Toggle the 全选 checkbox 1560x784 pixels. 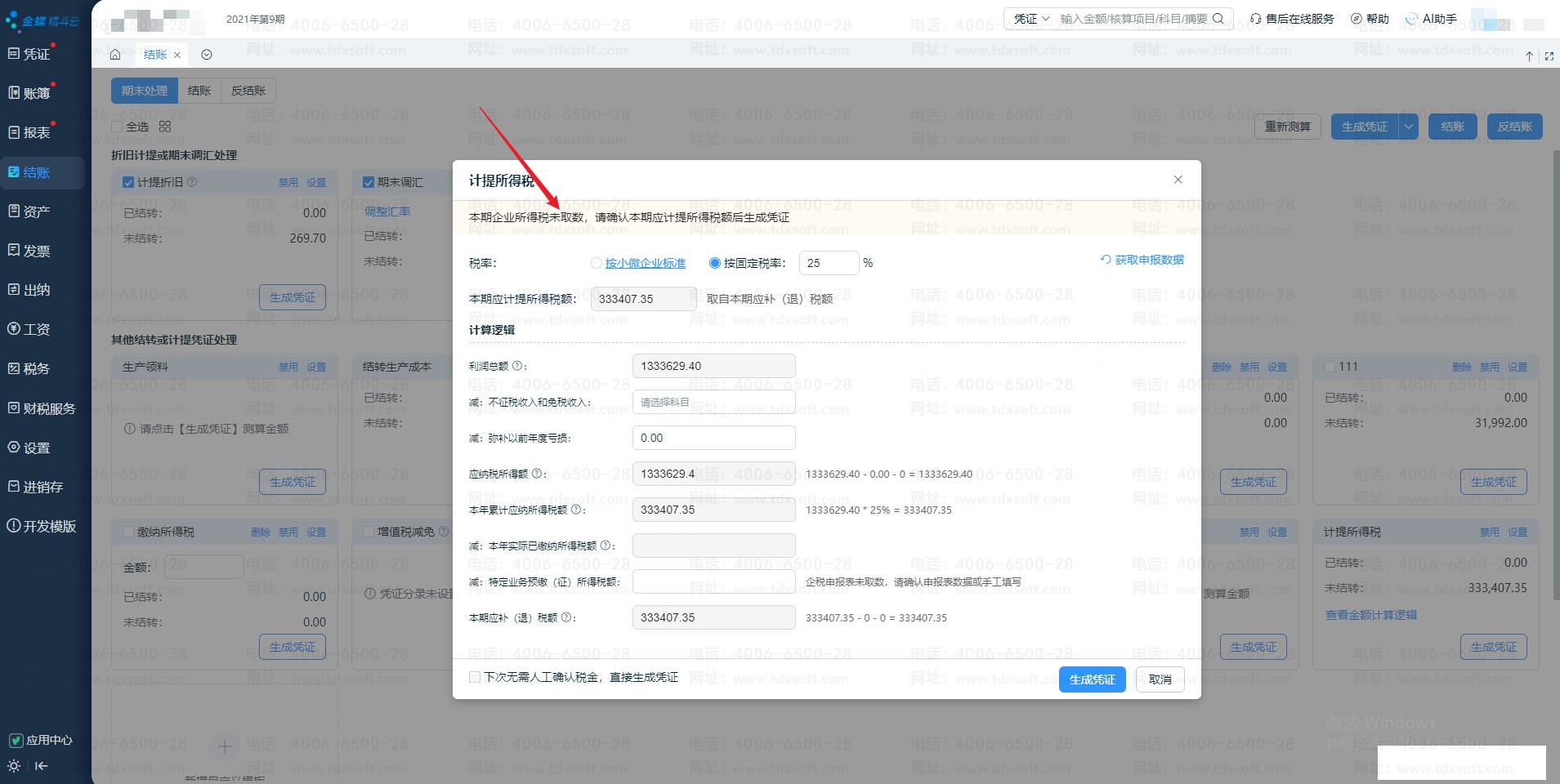[117, 127]
